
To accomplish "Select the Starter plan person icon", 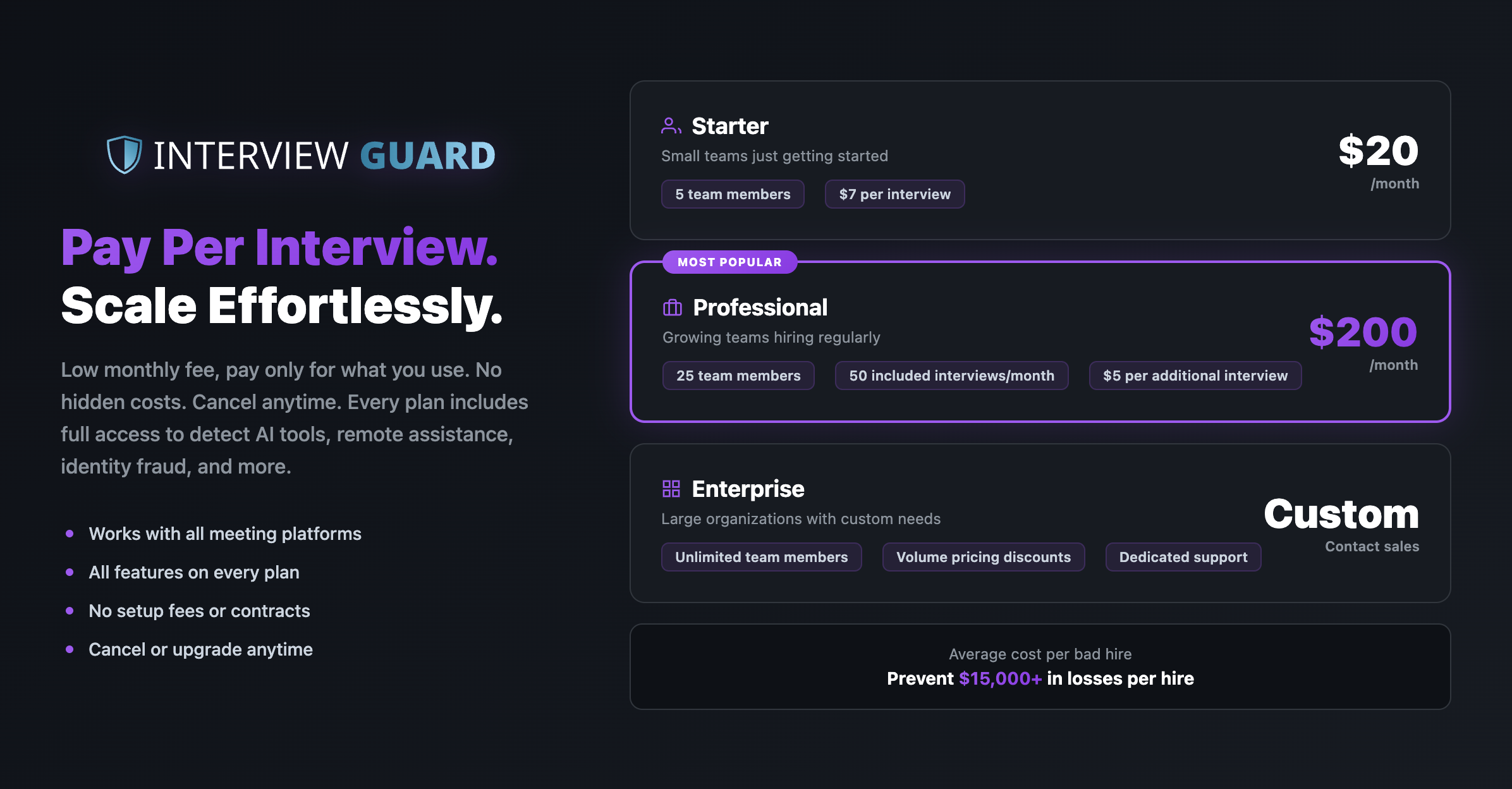I will pyautogui.click(x=671, y=125).
